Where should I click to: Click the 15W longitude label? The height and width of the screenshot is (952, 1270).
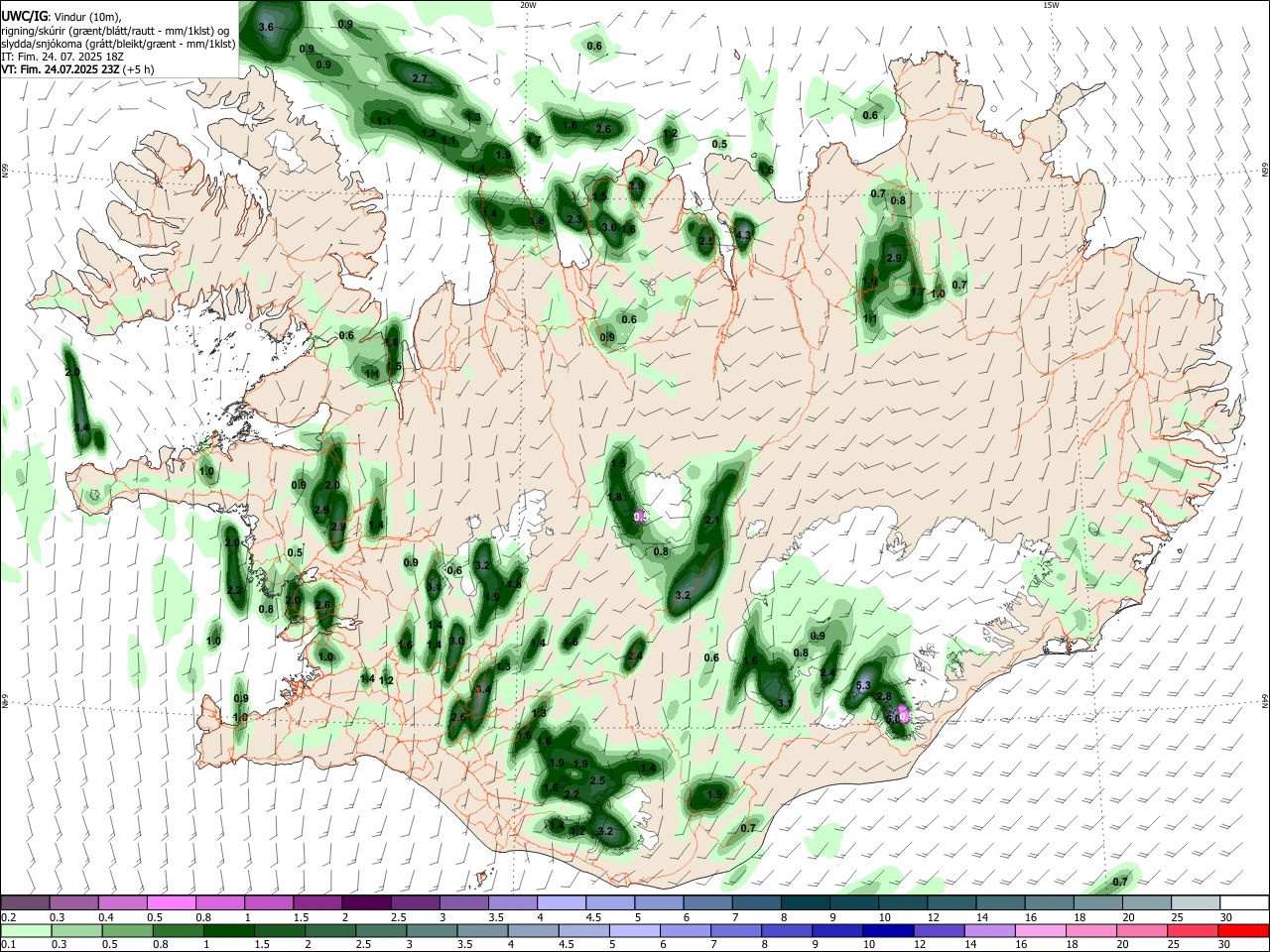(x=1051, y=5)
